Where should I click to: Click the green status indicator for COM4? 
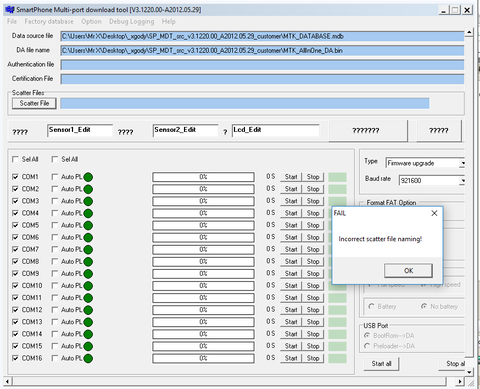point(88,213)
